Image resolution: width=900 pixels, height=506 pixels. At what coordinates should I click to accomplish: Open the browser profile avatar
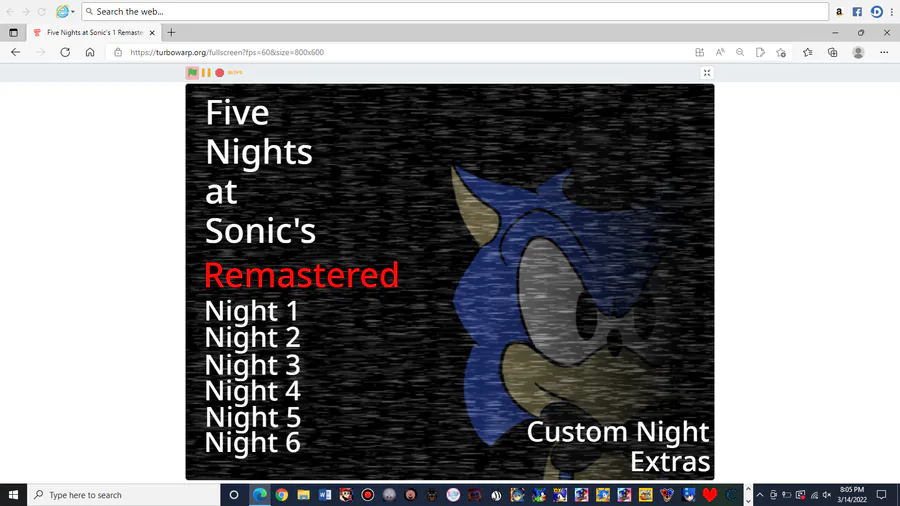(x=858, y=52)
